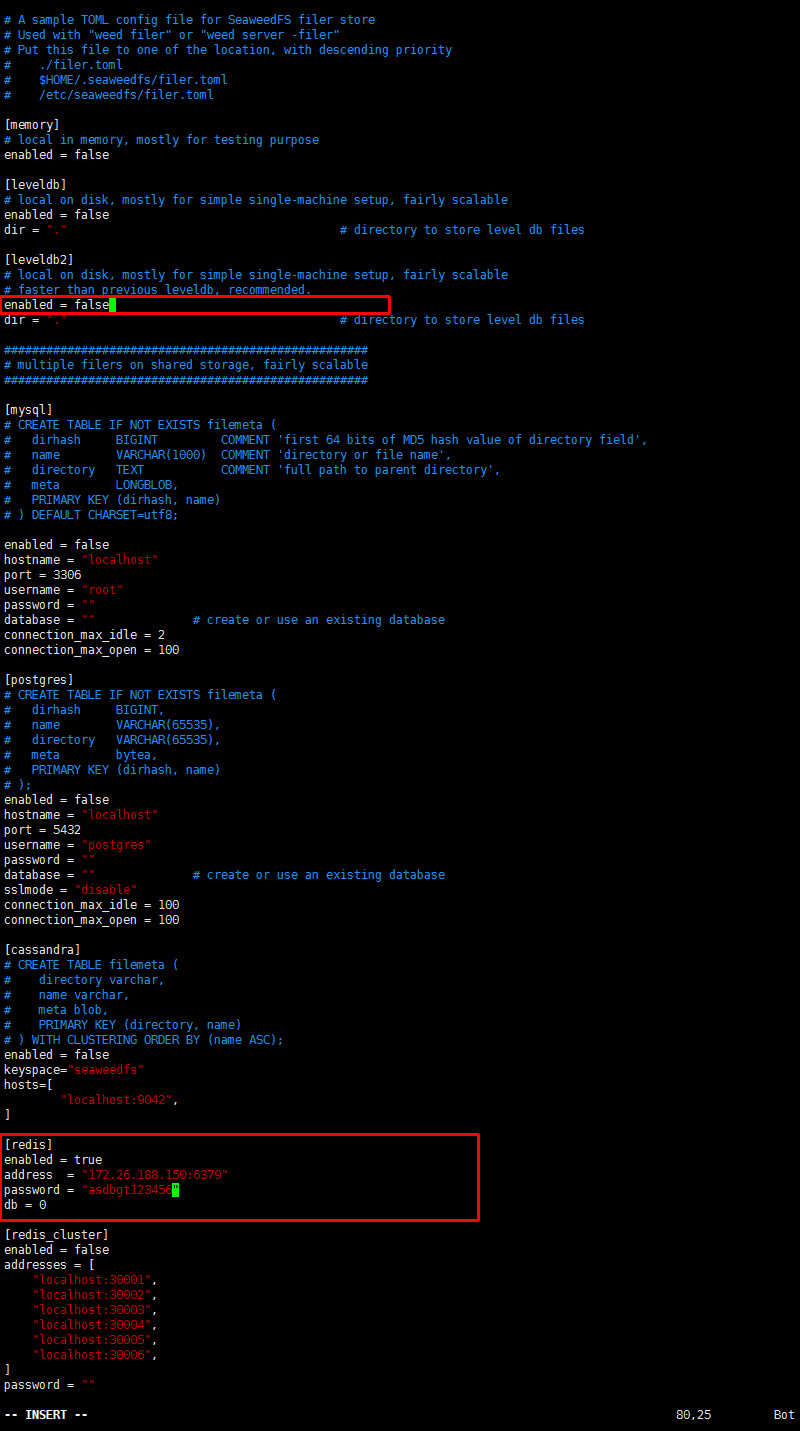This screenshot has width=800, height=1431.
Task: Click the mysql username "root" value
Action: [x=102, y=590]
